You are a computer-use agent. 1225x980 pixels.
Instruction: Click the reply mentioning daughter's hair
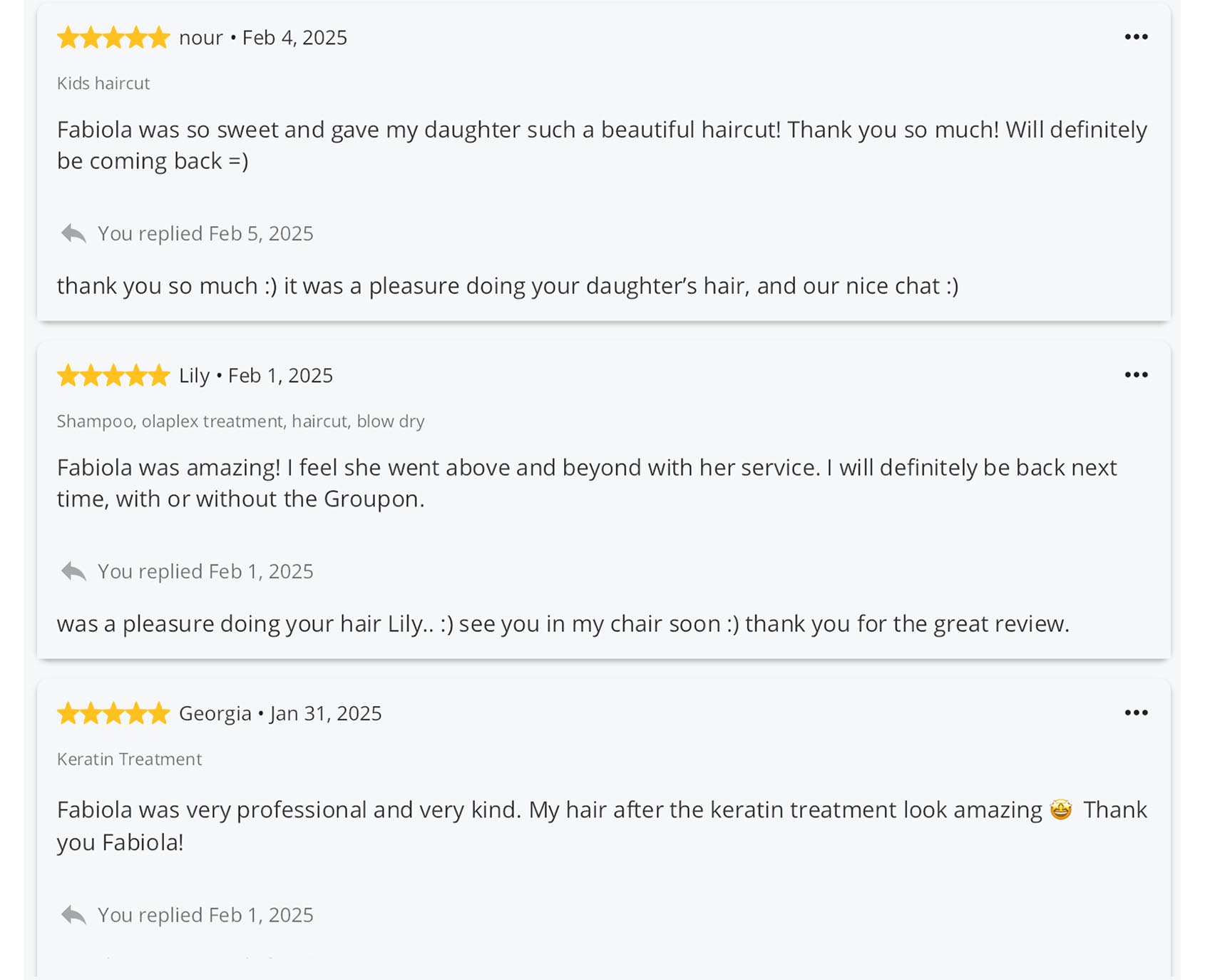point(507,286)
